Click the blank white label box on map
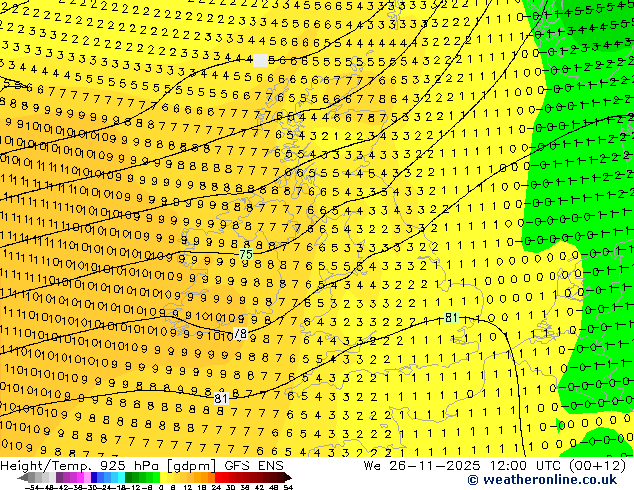The image size is (634, 490). point(260,60)
